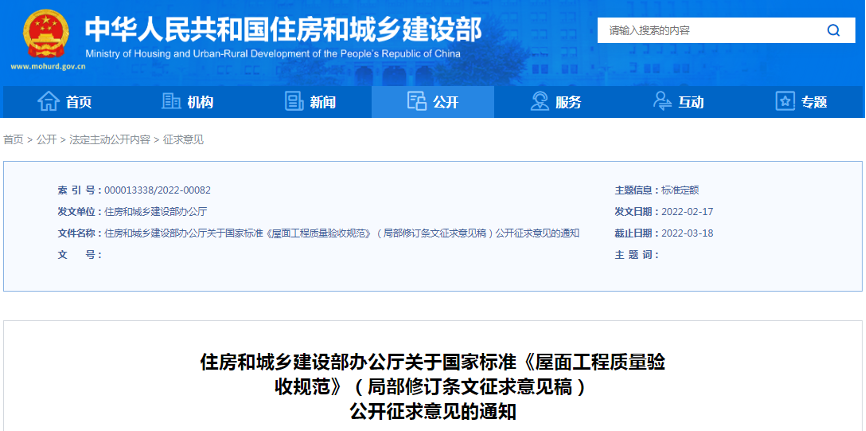Click the deadline date 2022-03-18
866x431 pixels.
688,233
